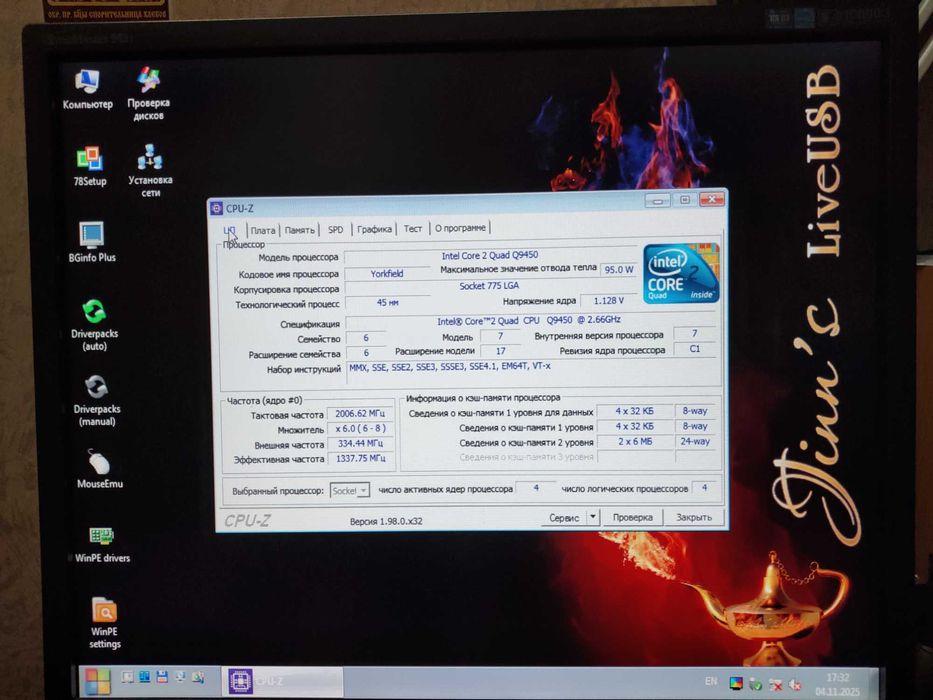Screen dimensions: 933x700
Task: Click the muted volume tray icon
Action: [795, 686]
